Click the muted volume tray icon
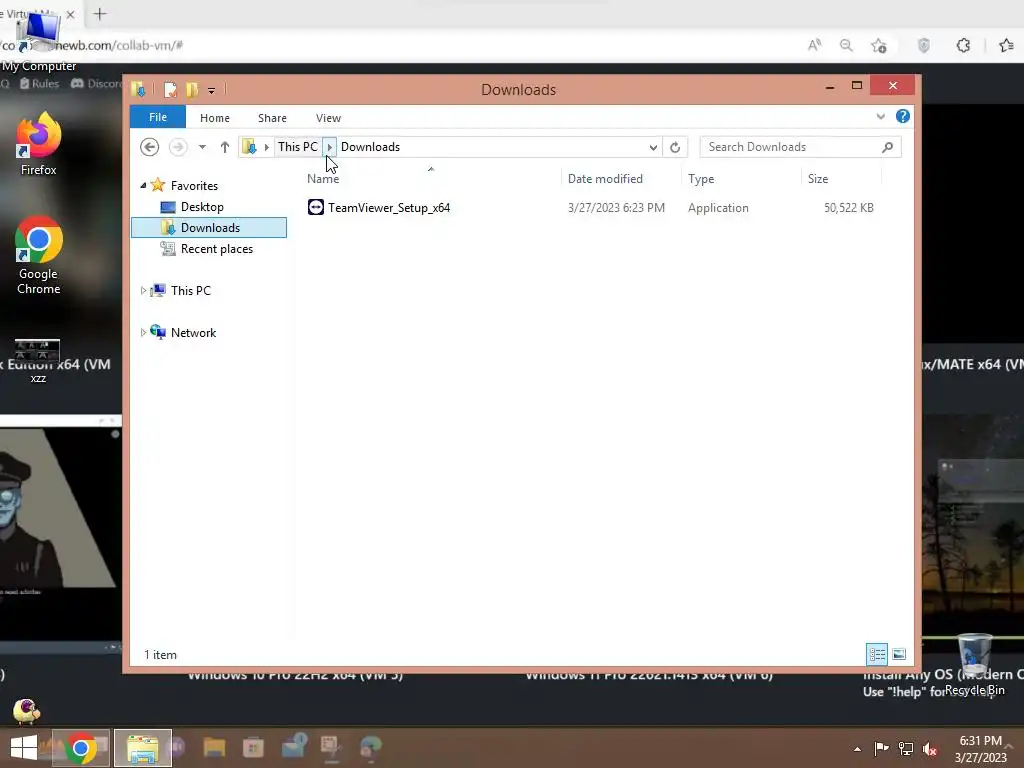Screen dimensions: 1024x768 tap(930, 749)
